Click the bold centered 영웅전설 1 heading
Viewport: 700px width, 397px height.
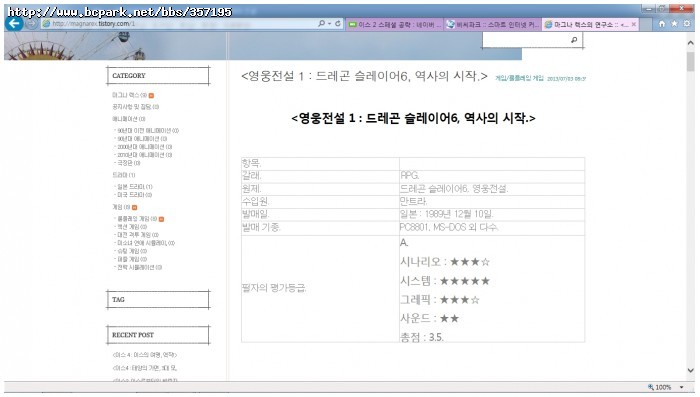pos(413,118)
